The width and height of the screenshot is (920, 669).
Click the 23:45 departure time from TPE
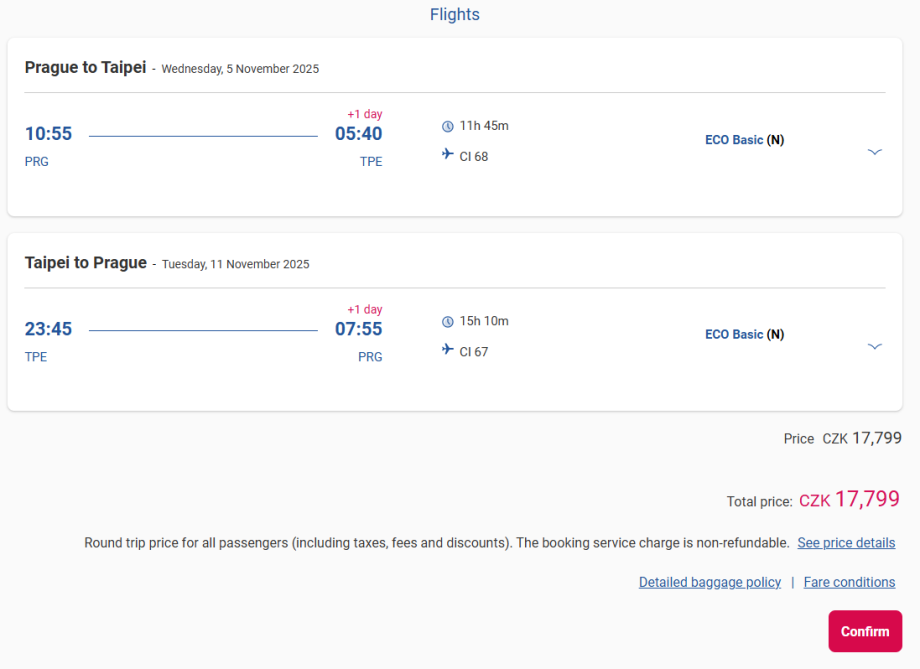pyautogui.click(x=48, y=329)
